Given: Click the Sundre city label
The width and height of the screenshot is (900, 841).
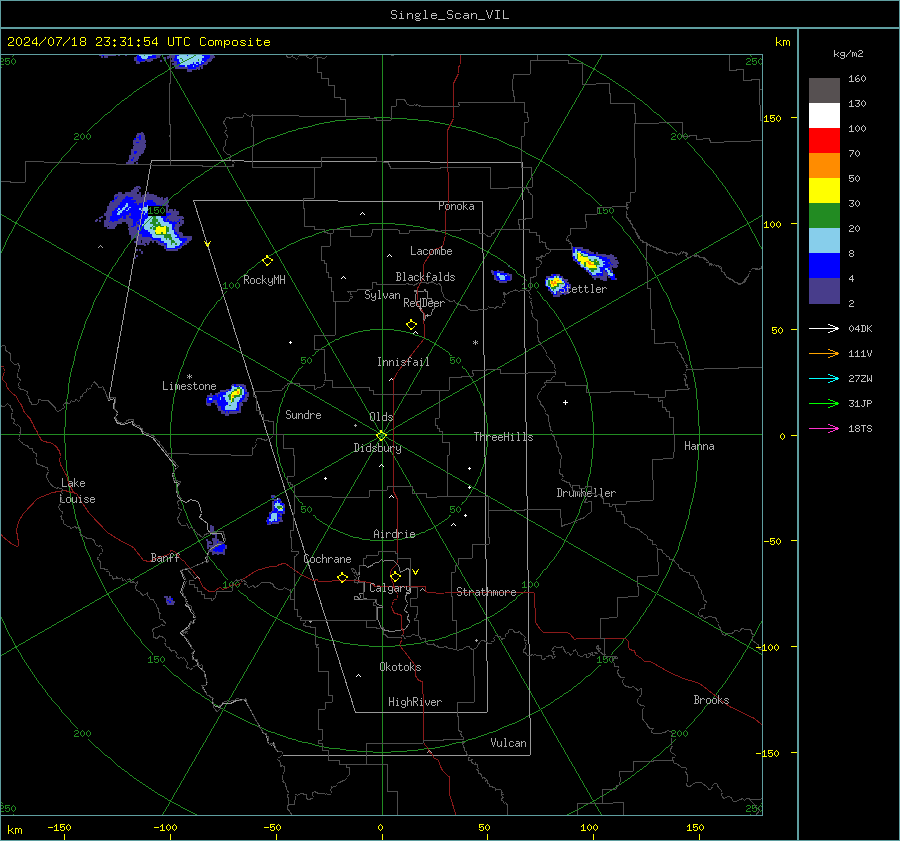Looking at the screenshot, I should [303, 414].
